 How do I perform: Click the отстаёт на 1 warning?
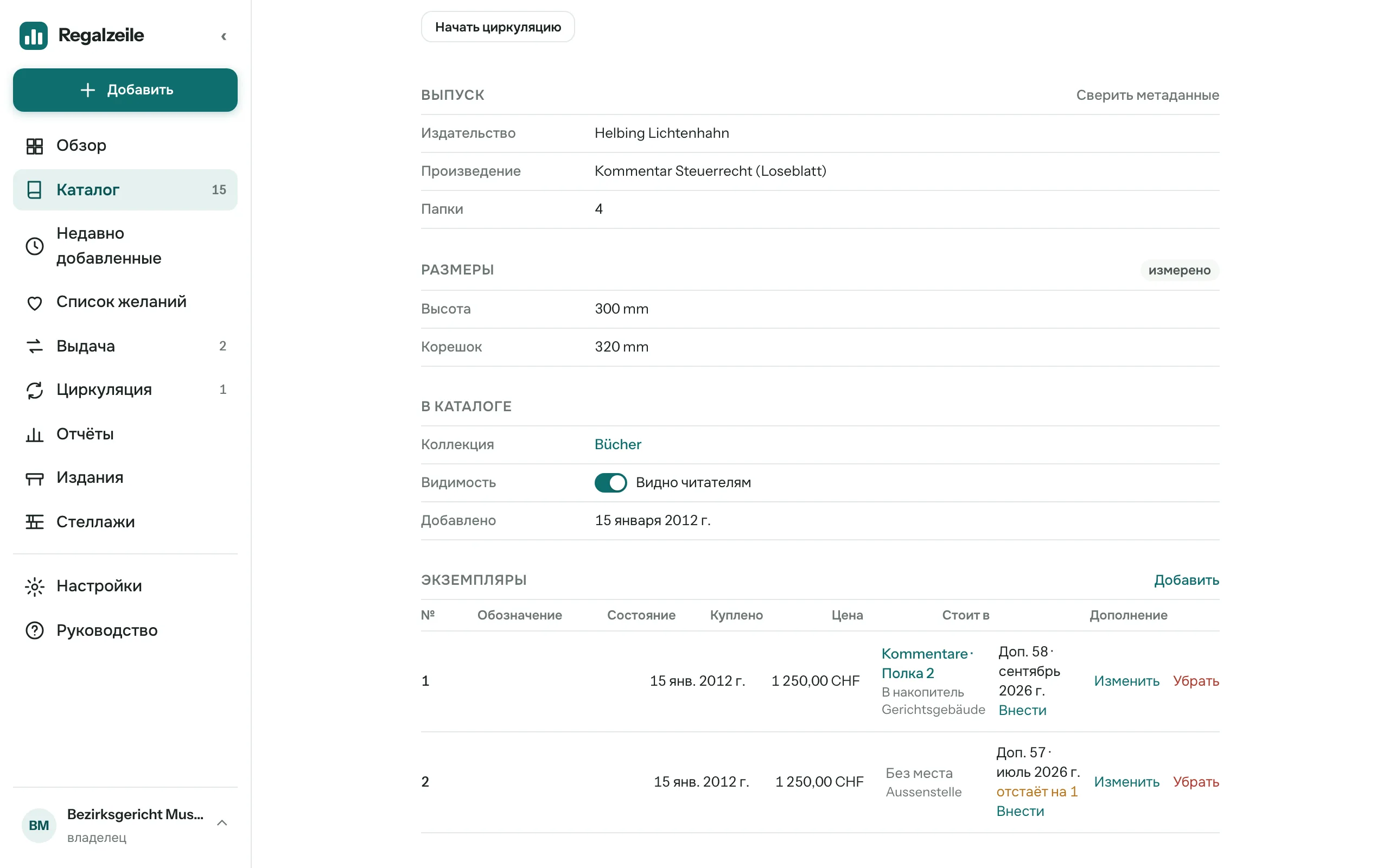pyautogui.click(x=1036, y=792)
